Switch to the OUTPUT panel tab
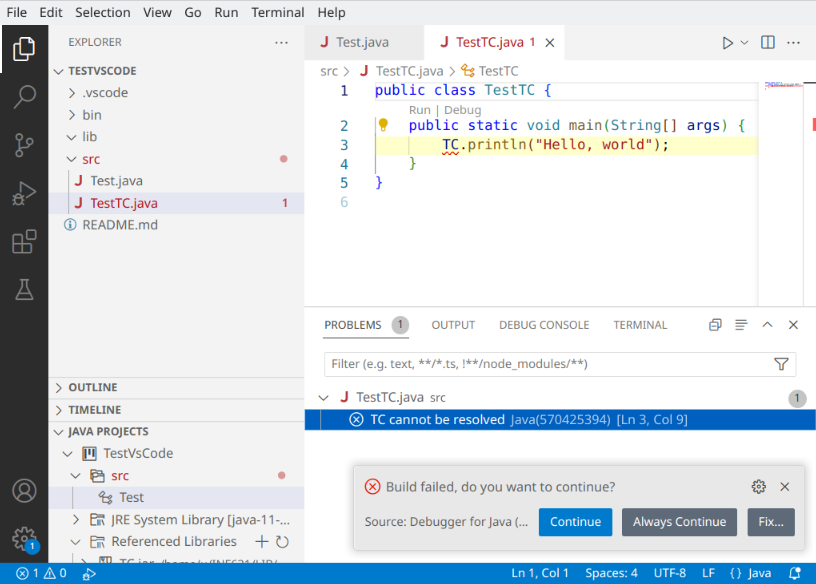This screenshot has width=816, height=584. click(x=453, y=325)
